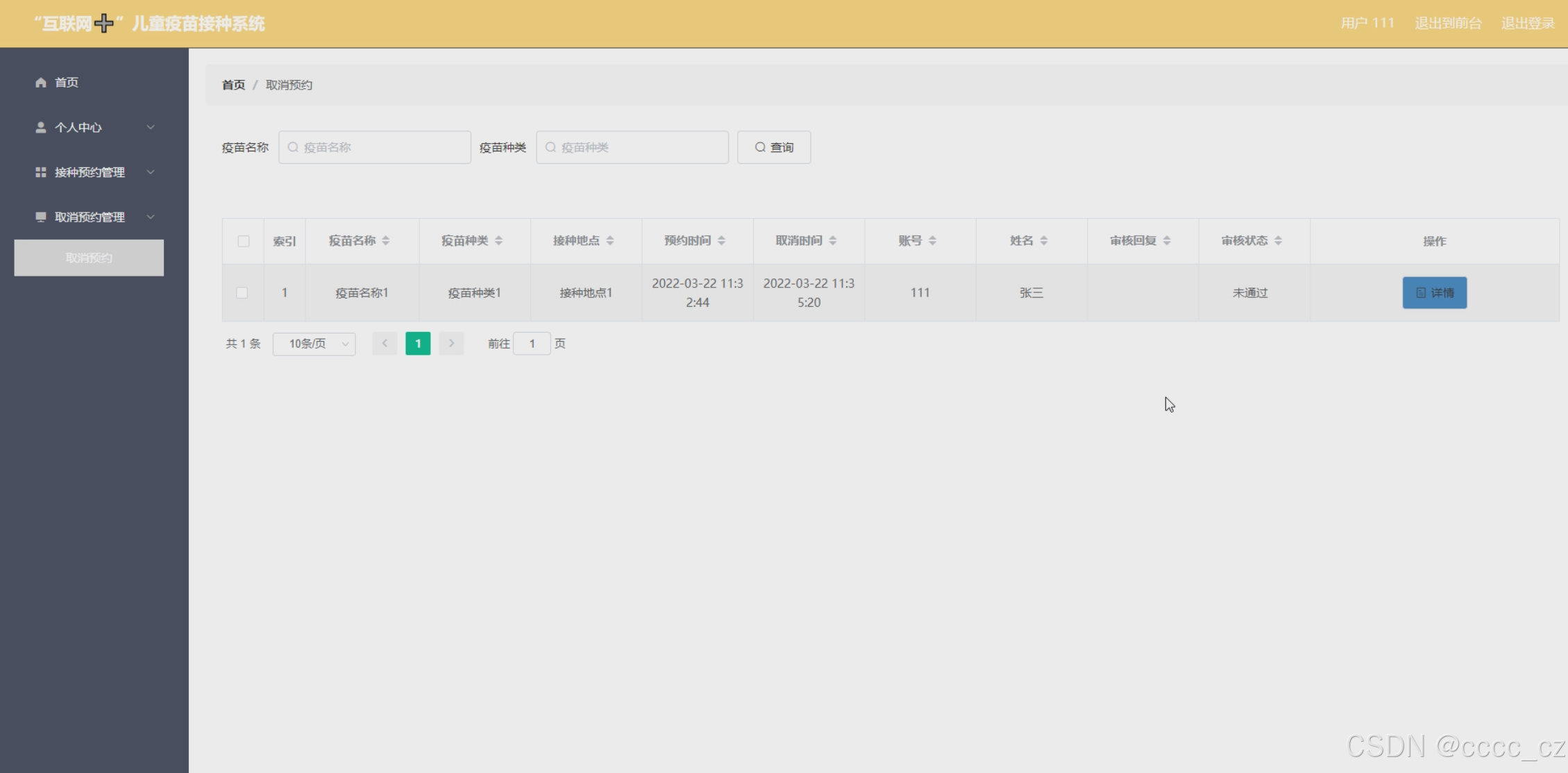Select the 取消预约 submenu item

point(89,258)
